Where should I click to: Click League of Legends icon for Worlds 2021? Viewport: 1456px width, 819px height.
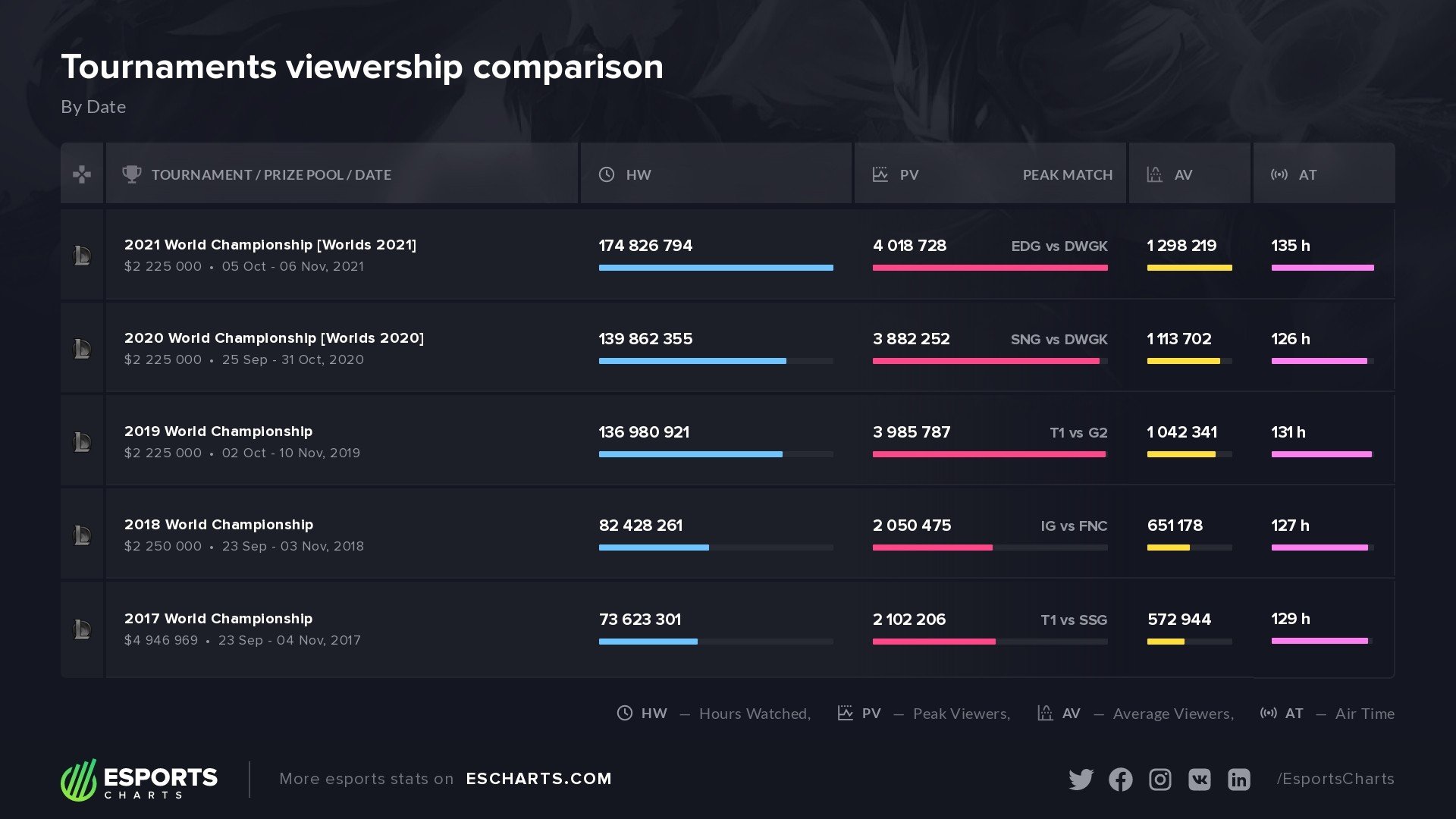tap(82, 256)
